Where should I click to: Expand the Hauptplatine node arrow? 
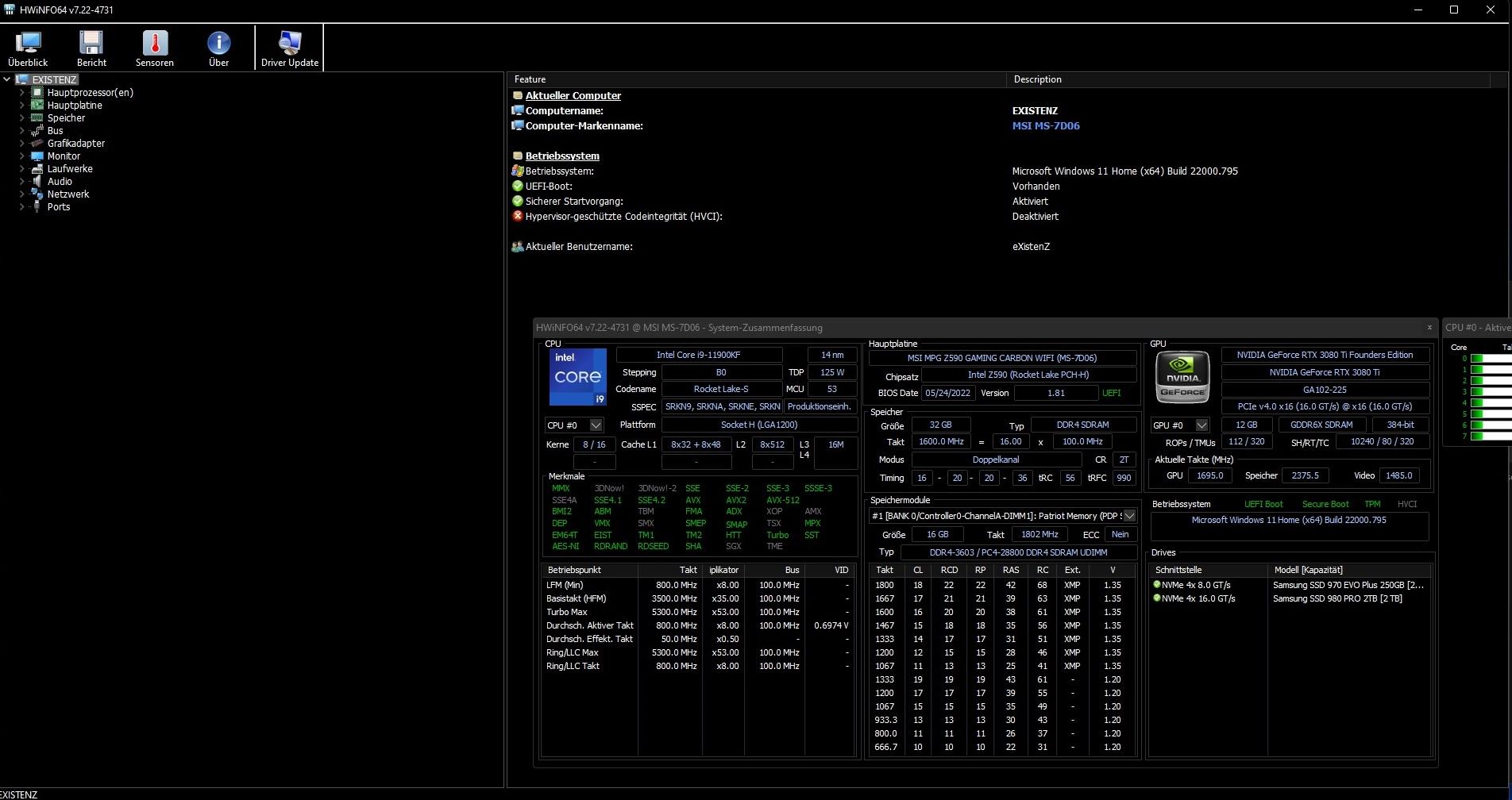pos(21,106)
